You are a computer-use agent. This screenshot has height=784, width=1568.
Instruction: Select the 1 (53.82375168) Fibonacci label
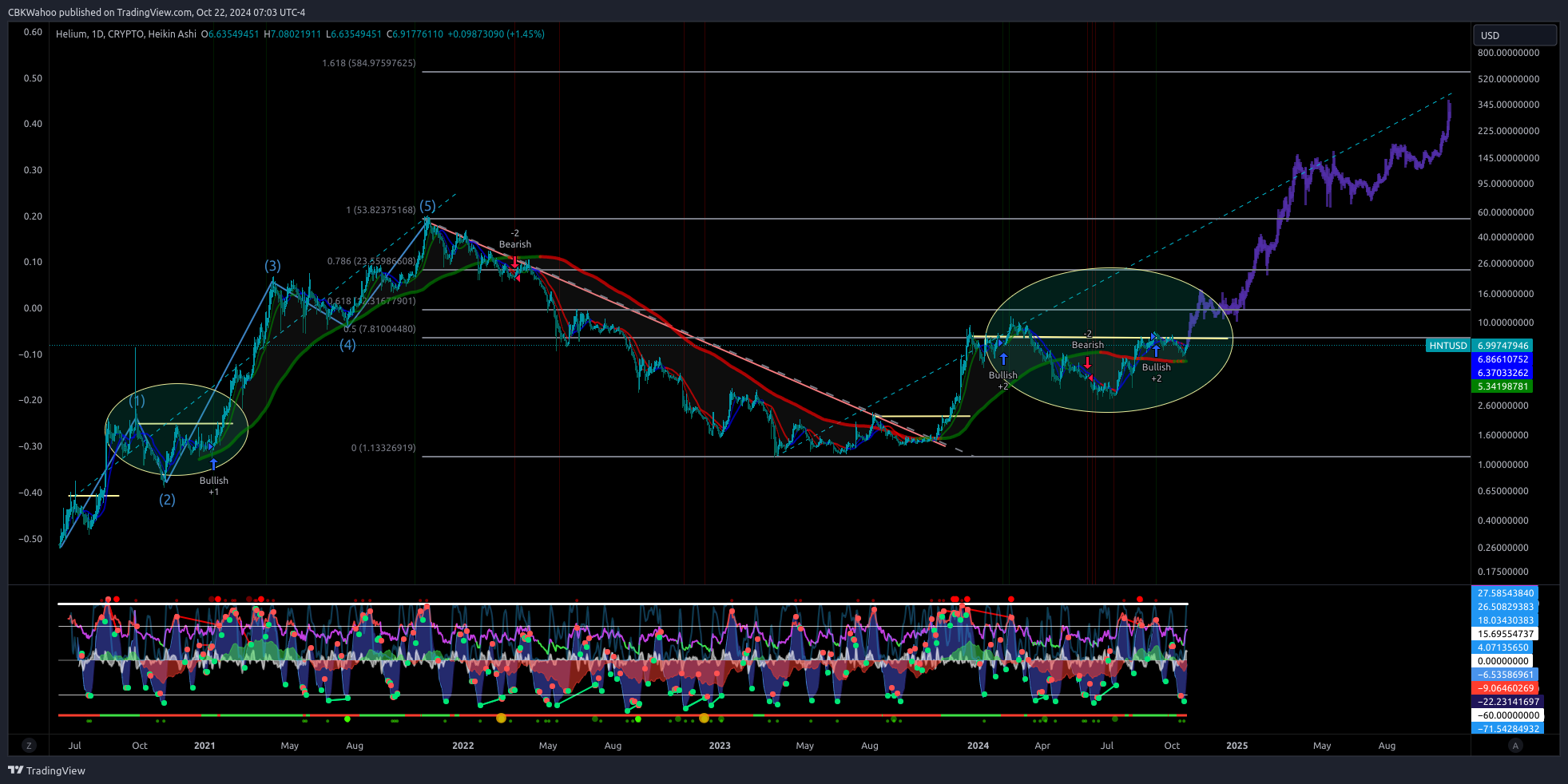click(381, 210)
